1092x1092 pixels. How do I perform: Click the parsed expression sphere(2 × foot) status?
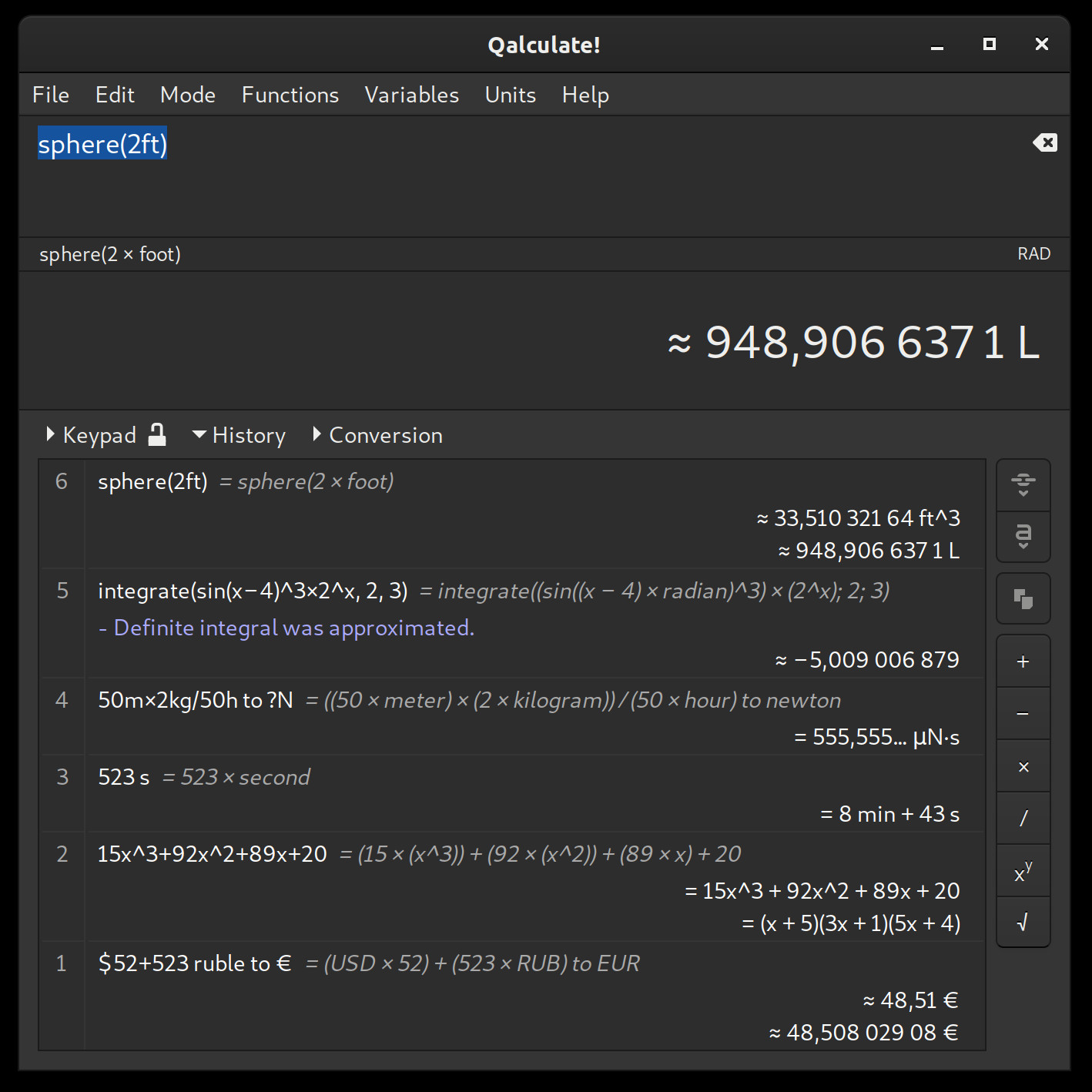[x=110, y=254]
